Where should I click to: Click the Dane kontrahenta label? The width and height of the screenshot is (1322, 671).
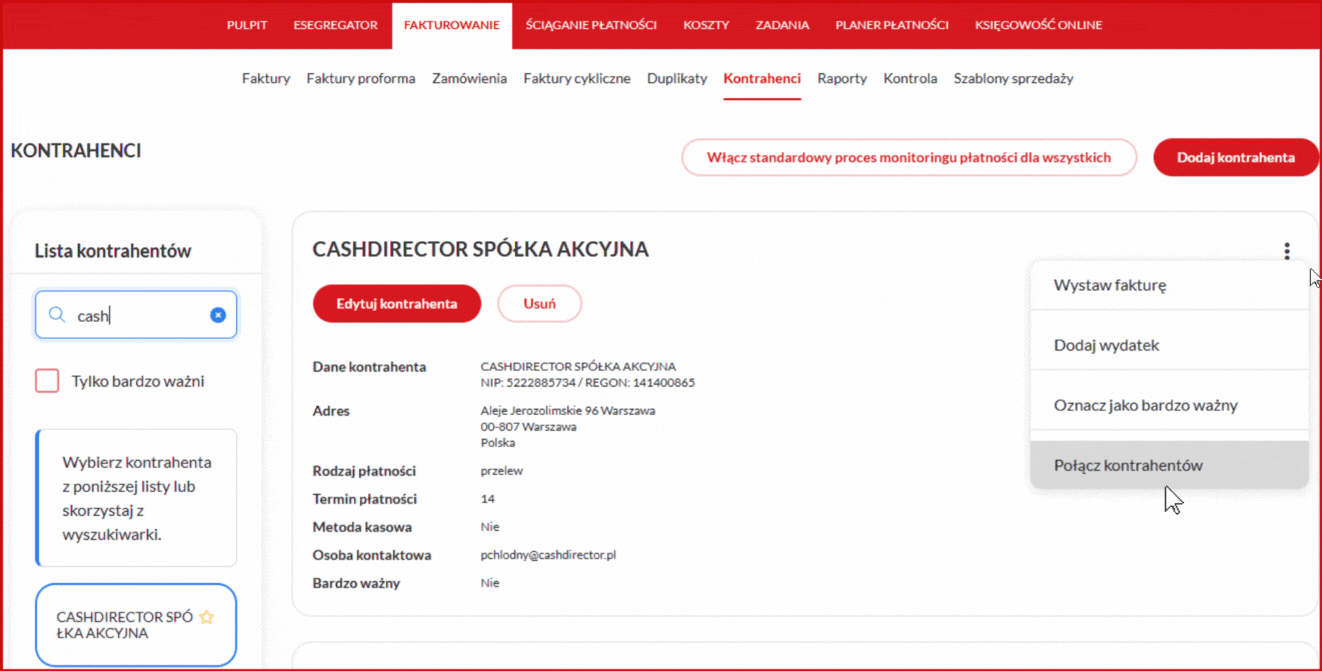pos(369,366)
